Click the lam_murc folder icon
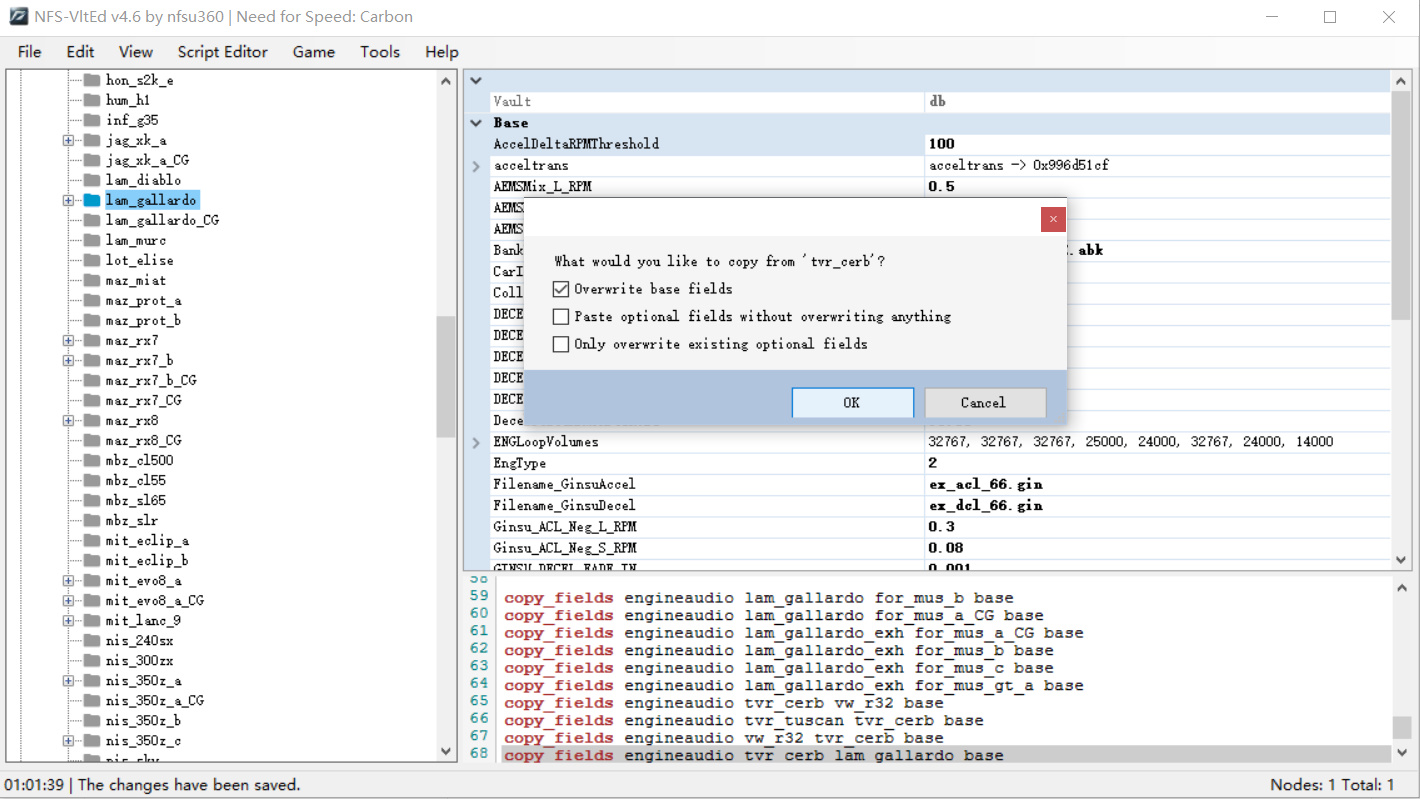The height and width of the screenshot is (799, 1420). point(92,240)
